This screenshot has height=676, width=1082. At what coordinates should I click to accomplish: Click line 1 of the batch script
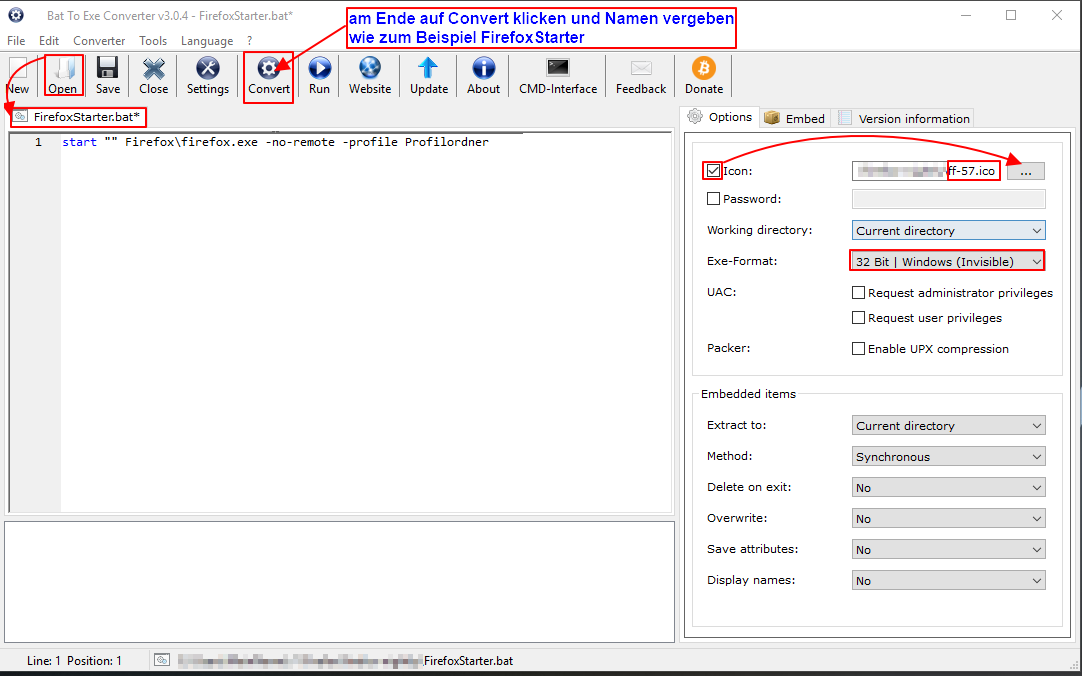click(275, 142)
